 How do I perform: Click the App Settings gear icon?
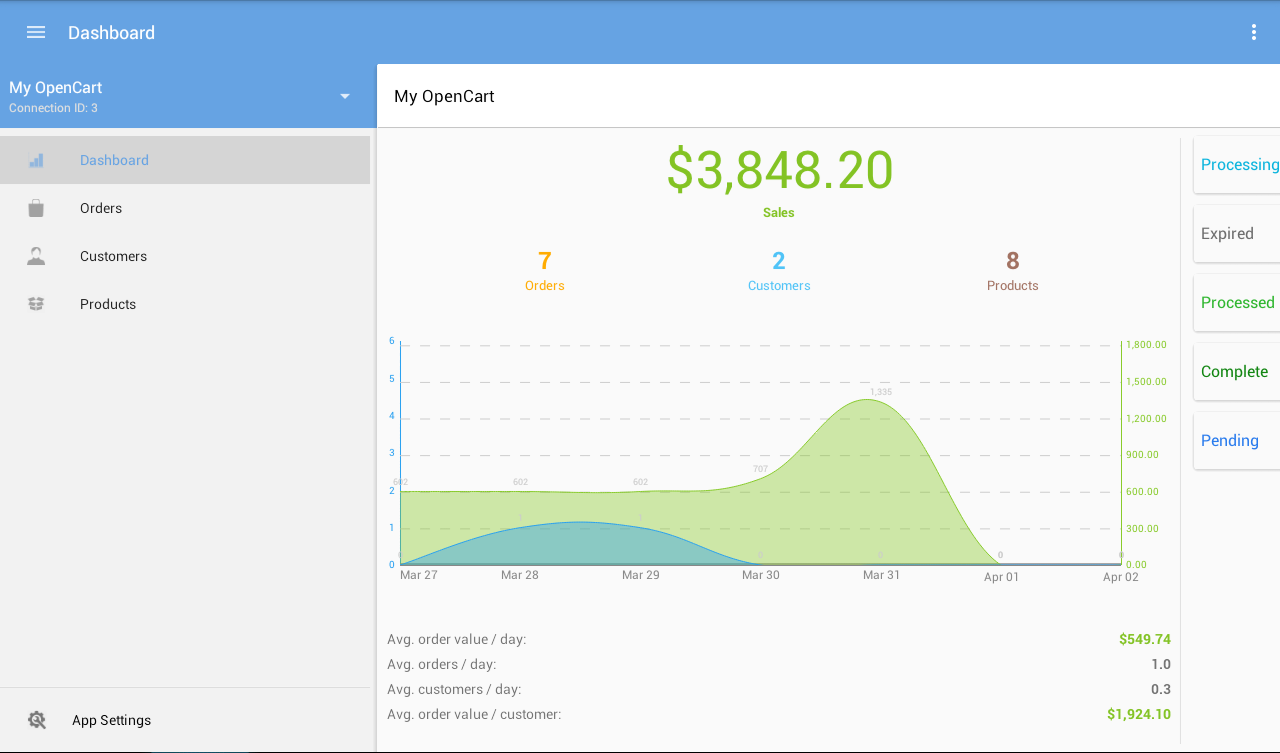tap(37, 720)
